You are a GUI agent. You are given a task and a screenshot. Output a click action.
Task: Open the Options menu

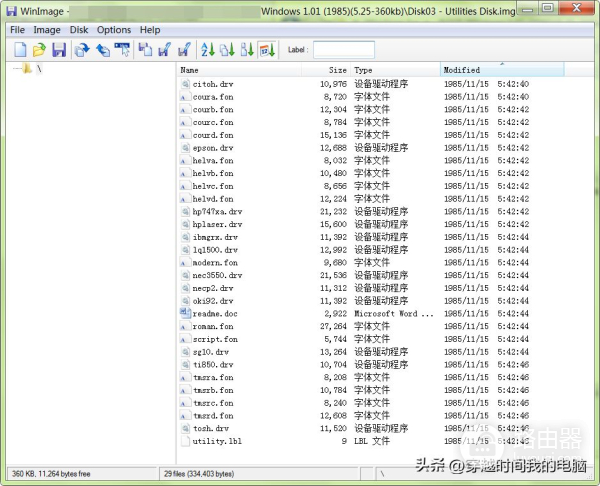point(114,30)
